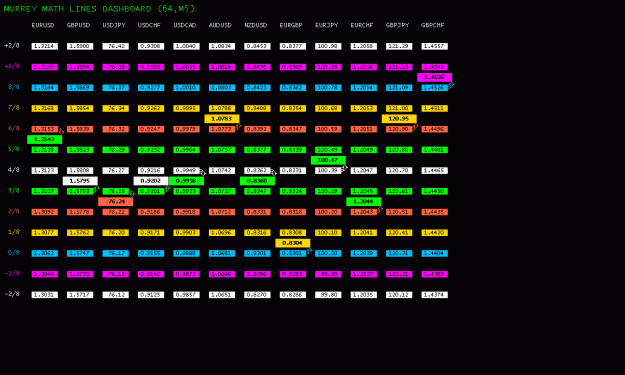Screen dimensions: 625x375
Task: Click the EURJPY 2/8 cell 100.20
Action: pos(328,212)
